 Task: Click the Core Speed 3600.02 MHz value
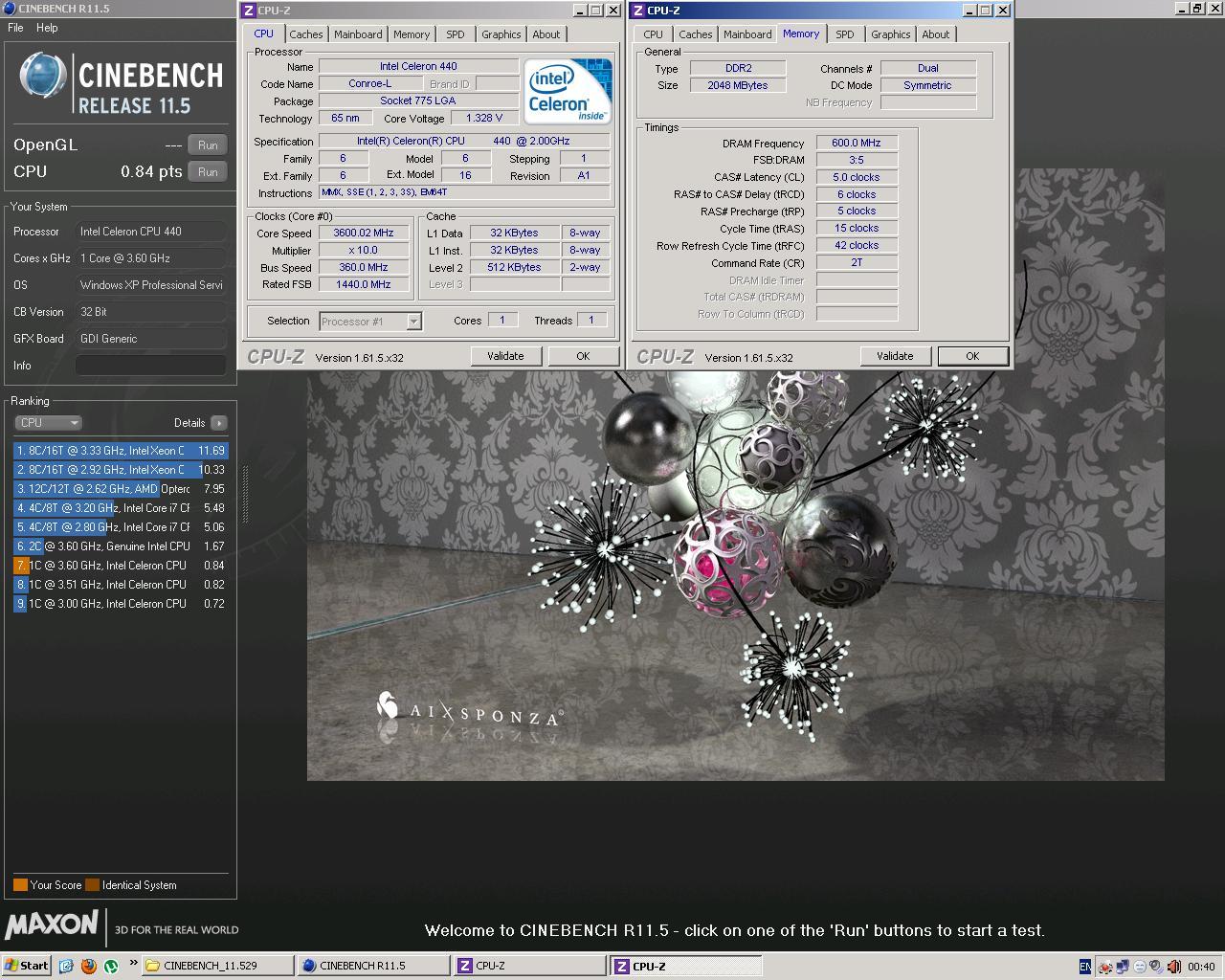[364, 233]
